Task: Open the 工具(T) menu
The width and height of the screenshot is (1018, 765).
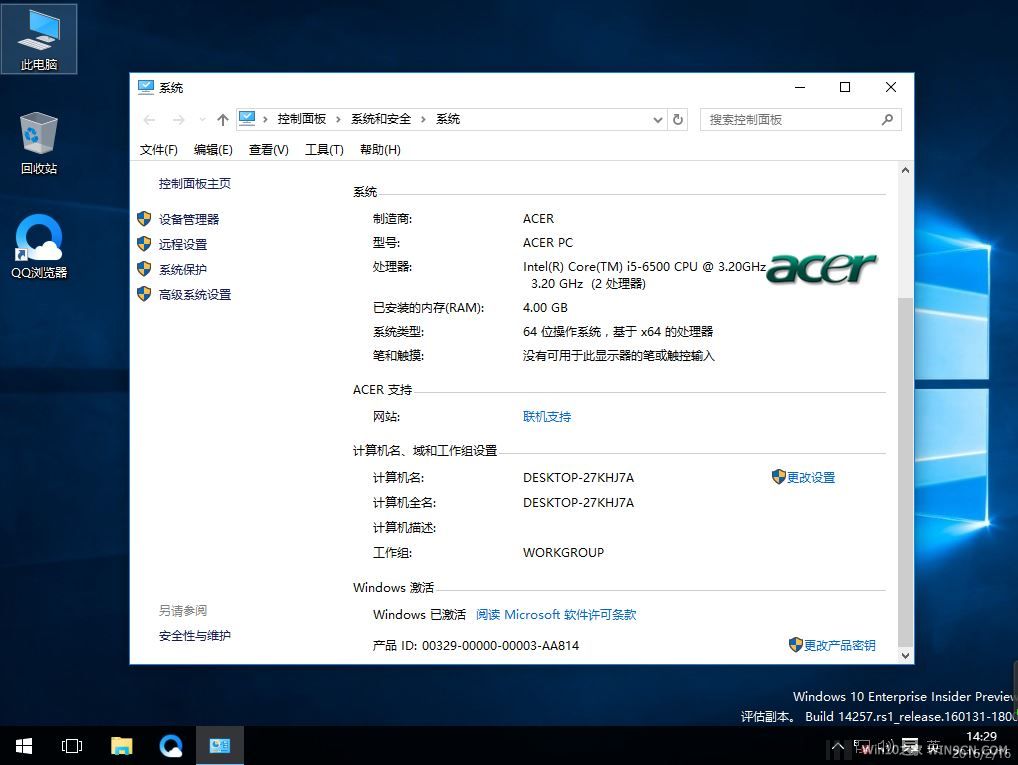Action: tap(324, 150)
